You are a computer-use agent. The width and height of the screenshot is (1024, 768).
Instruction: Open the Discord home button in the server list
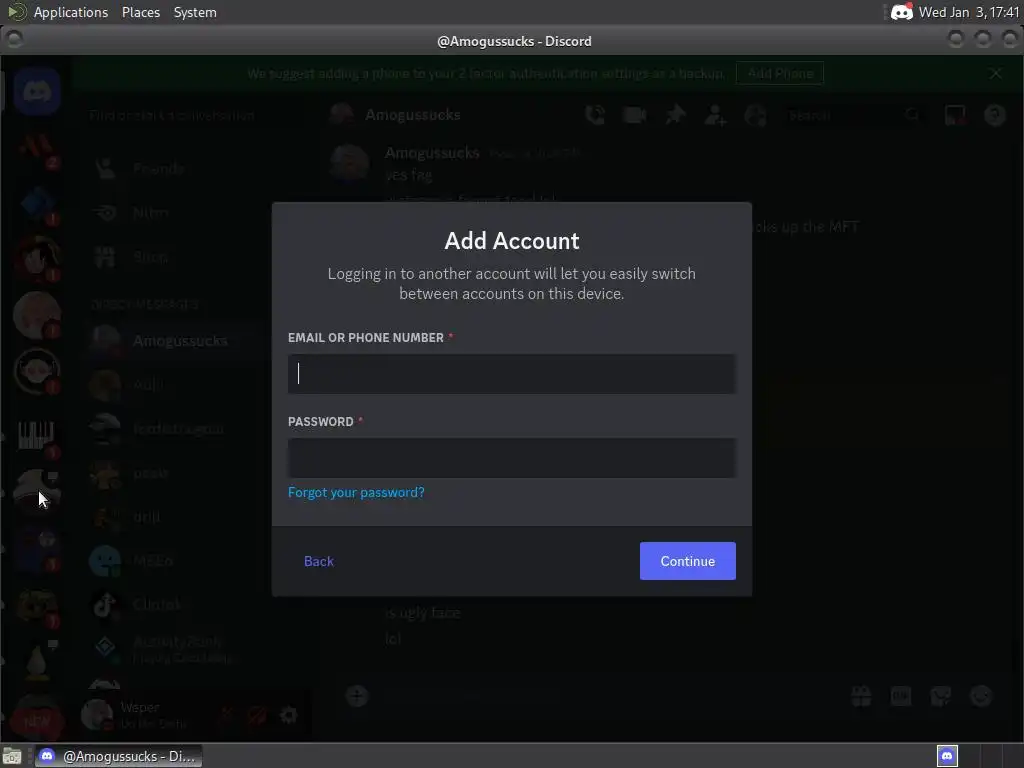[x=37, y=92]
